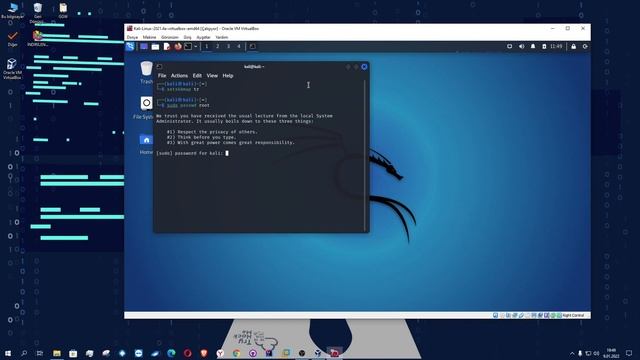This screenshot has width=640, height=360.
Task: Click the terminal window icon in its titlebar
Action: [x=159, y=67]
